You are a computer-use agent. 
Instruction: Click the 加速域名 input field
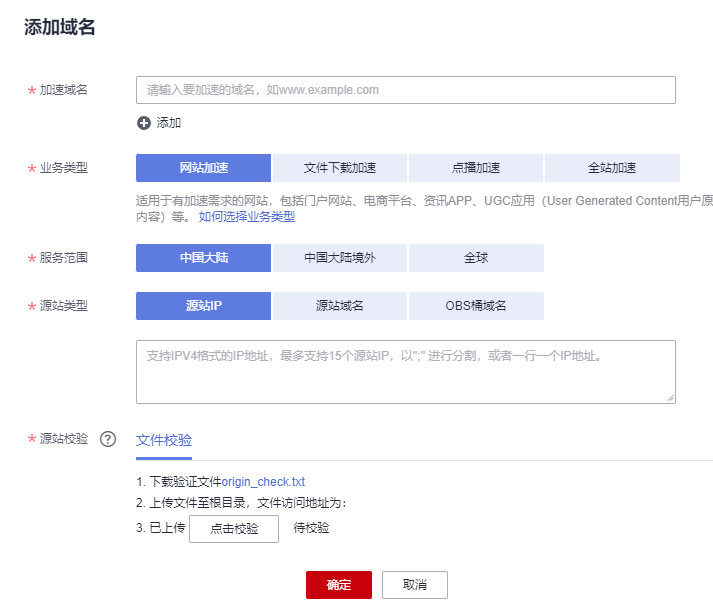pyautogui.click(x=405, y=90)
